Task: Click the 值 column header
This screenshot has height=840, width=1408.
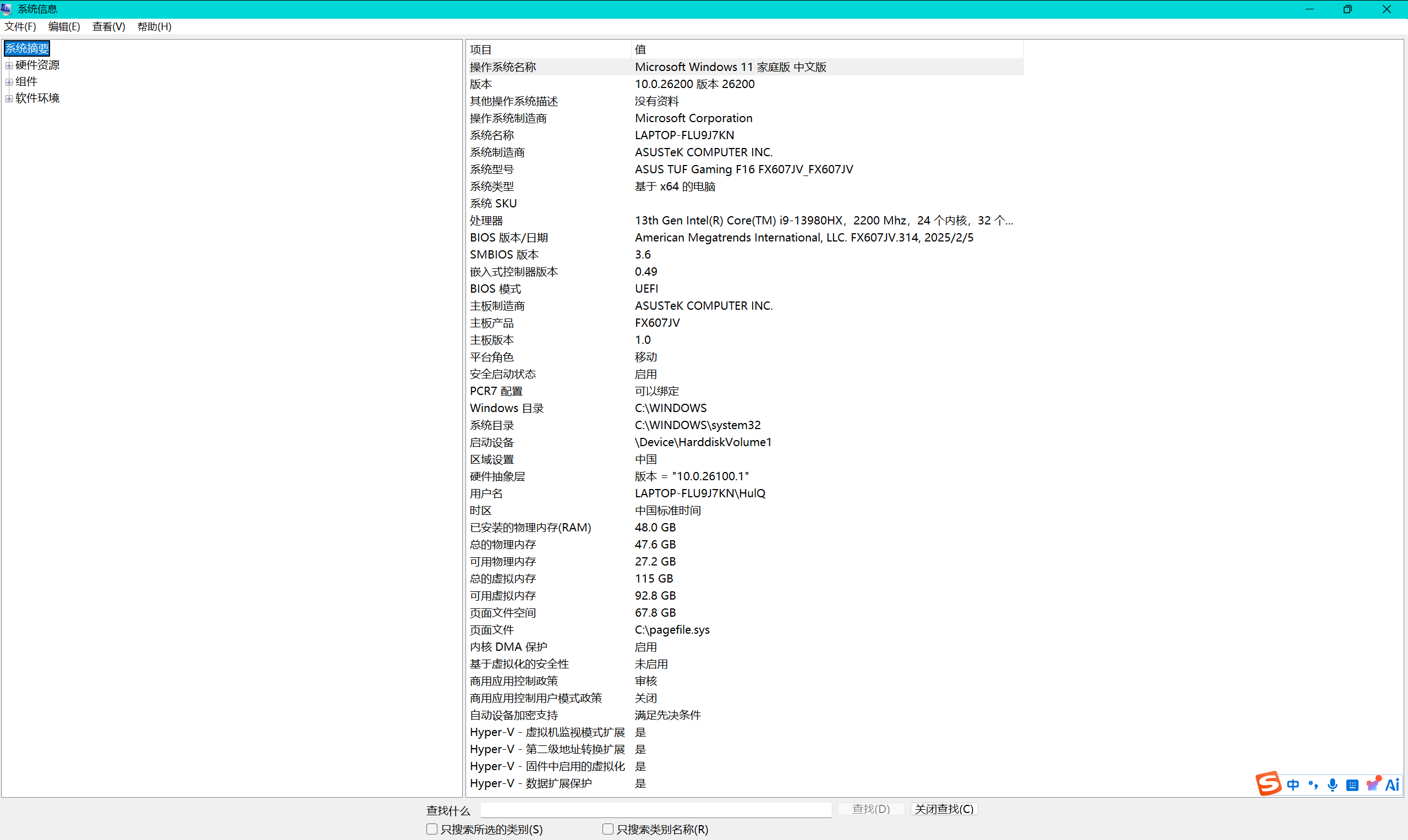Action: [x=827, y=50]
